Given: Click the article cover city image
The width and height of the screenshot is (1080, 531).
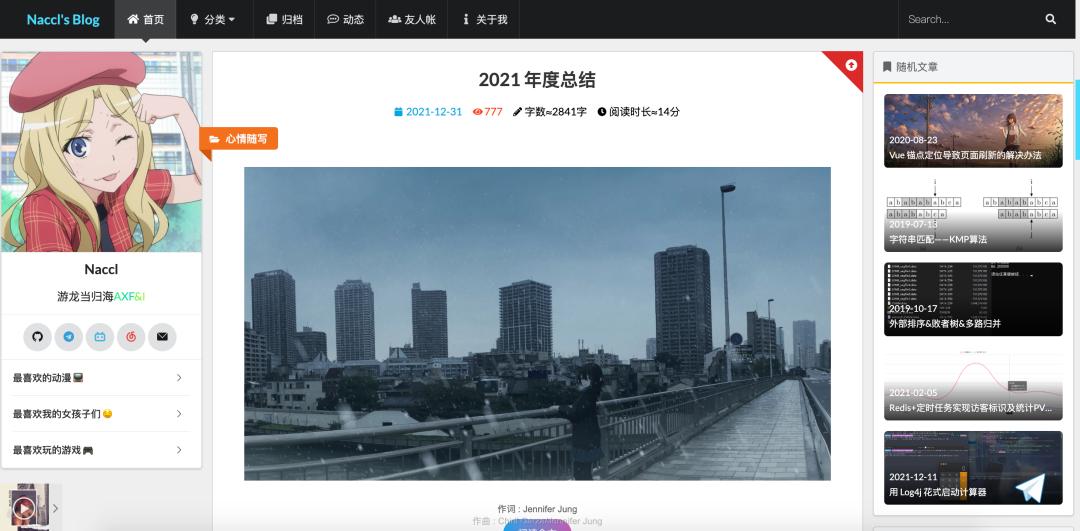Looking at the screenshot, I should tap(537, 324).
